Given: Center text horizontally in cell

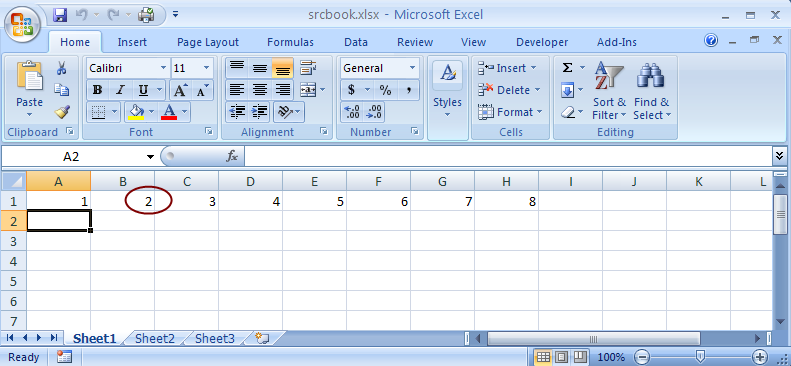Looking at the screenshot, I should pos(259,90).
